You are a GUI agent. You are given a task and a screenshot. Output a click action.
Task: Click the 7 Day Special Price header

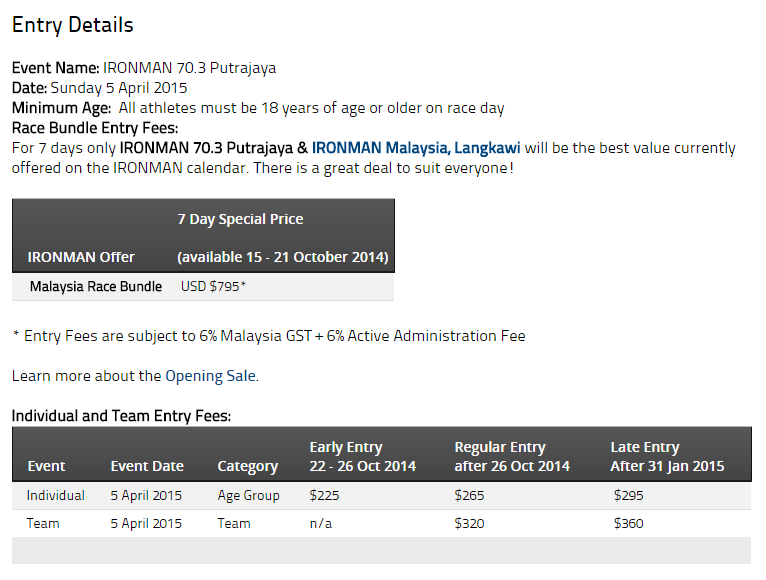tap(240, 219)
